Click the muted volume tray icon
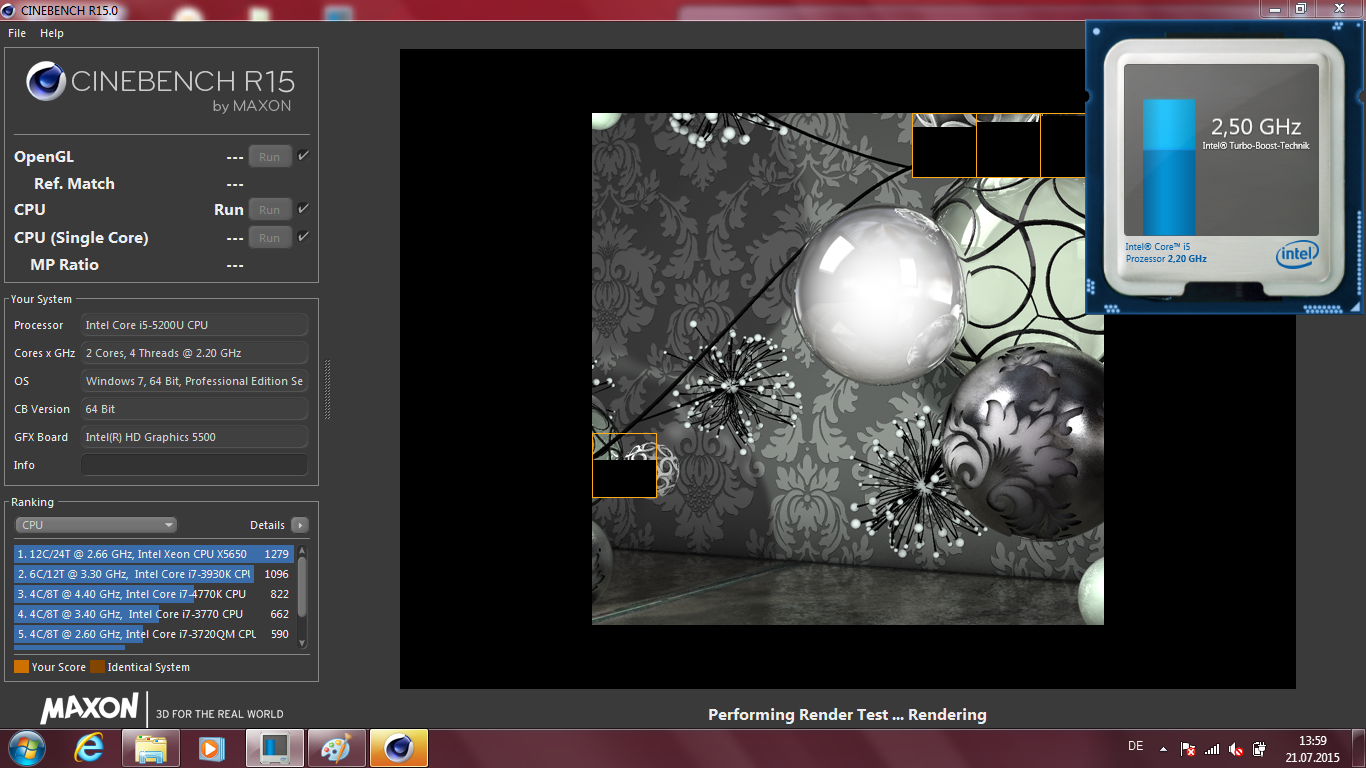The image size is (1366, 768). [1236, 748]
